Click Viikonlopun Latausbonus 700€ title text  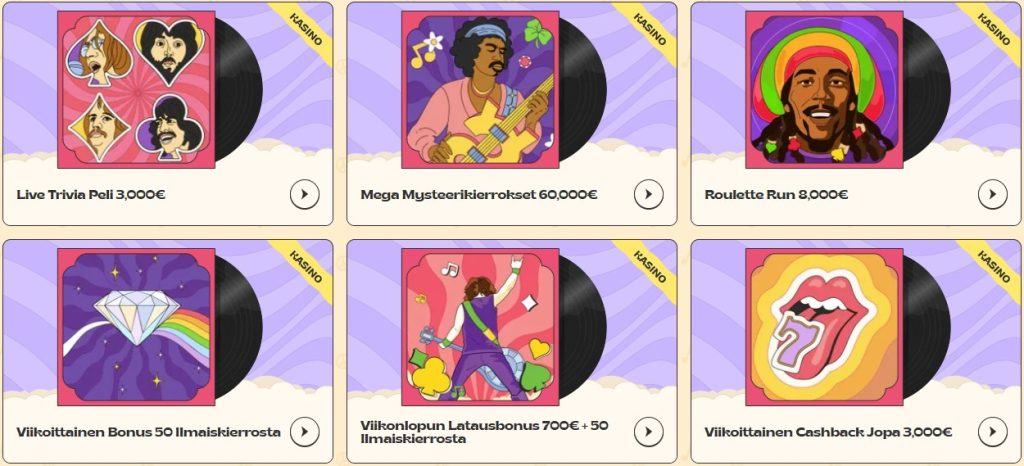point(485,432)
